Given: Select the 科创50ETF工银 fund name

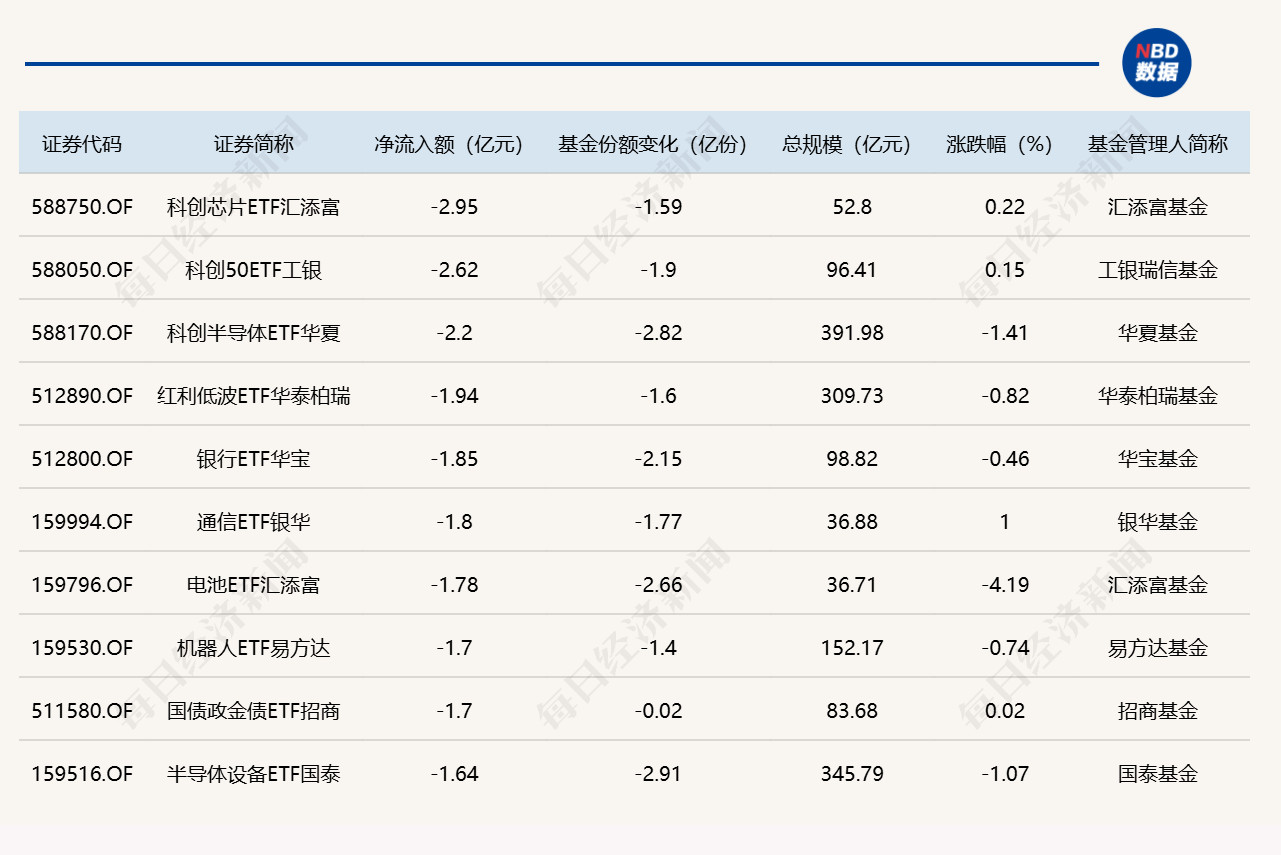Looking at the screenshot, I should point(254,270).
